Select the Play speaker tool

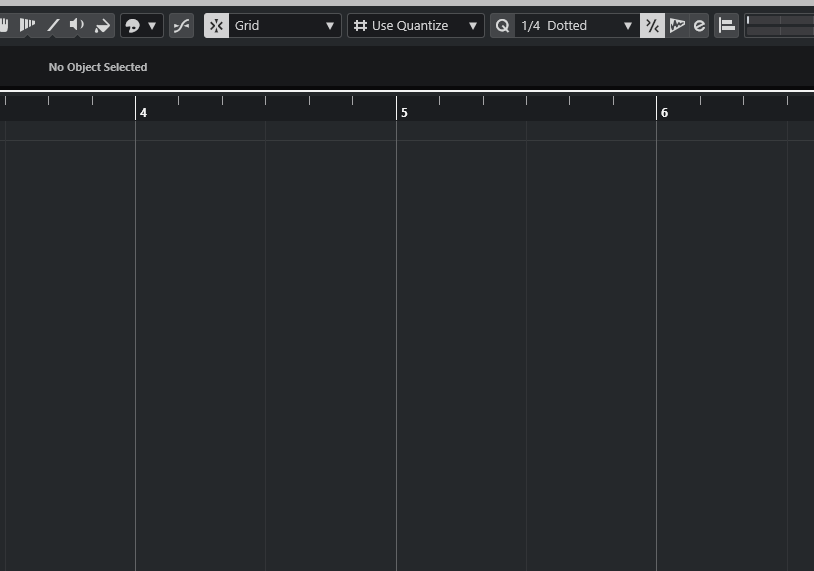(x=77, y=25)
